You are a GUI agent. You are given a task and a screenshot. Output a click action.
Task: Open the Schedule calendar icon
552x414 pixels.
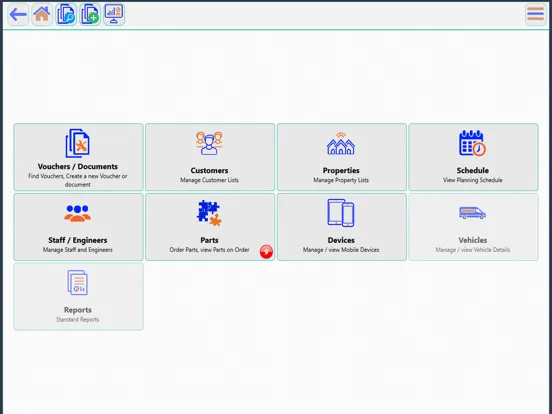point(472,143)
